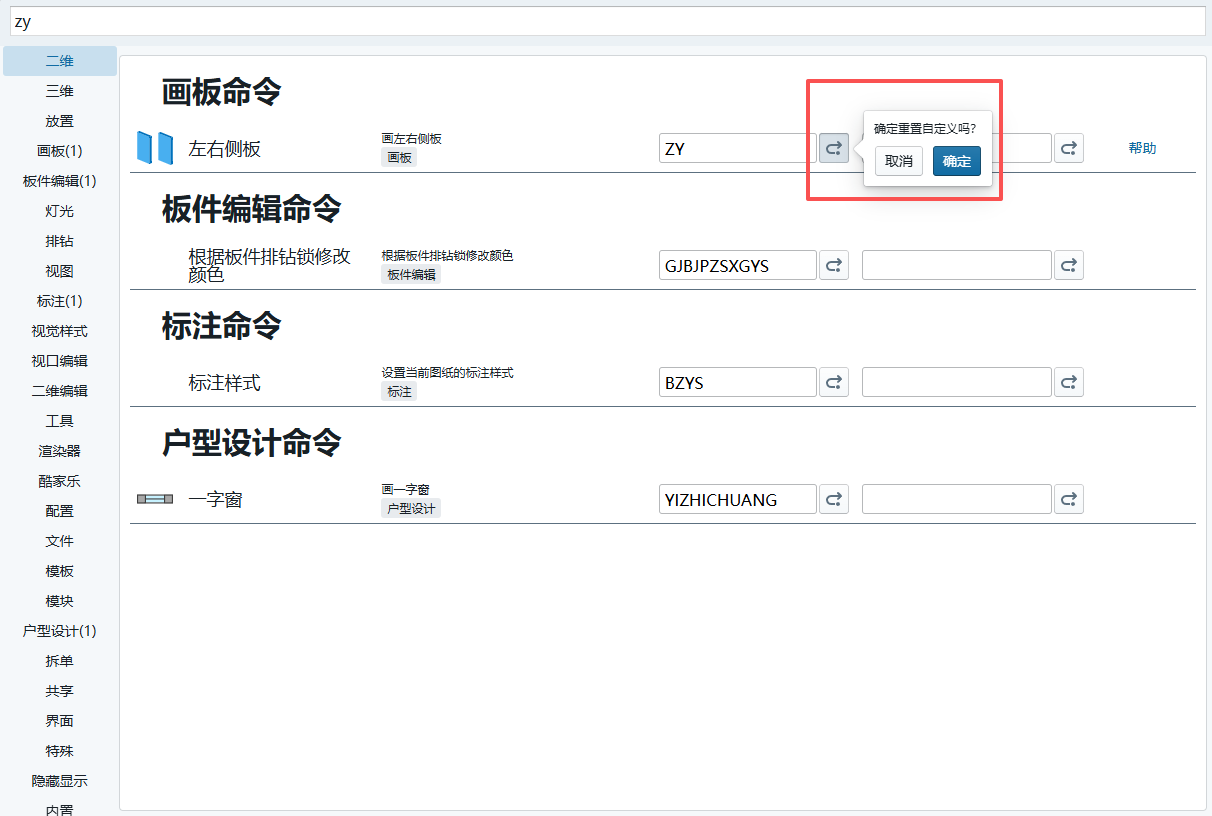
Task: Open 板件编辑(1) sidebar category
Action: 59,181
